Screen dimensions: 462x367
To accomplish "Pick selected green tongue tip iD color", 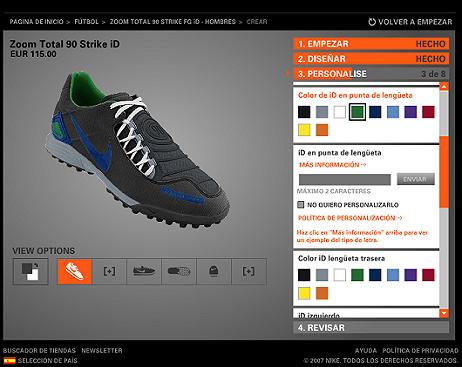I will (x=357, y=112).
